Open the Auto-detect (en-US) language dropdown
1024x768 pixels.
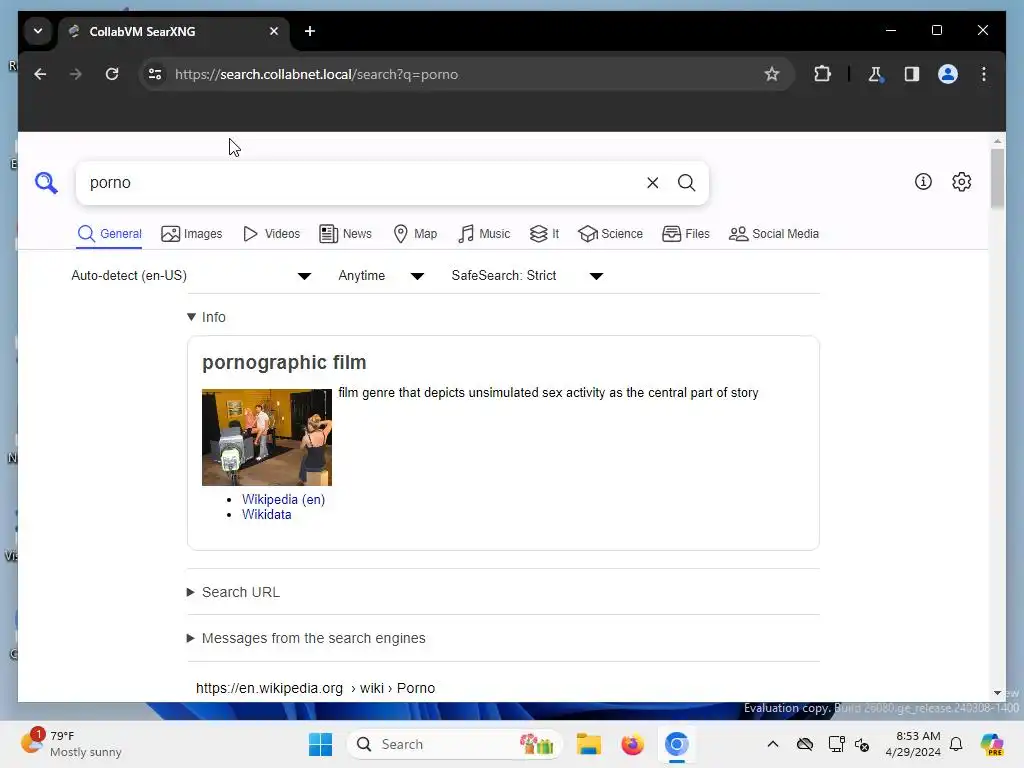click(x=191, y=276)
